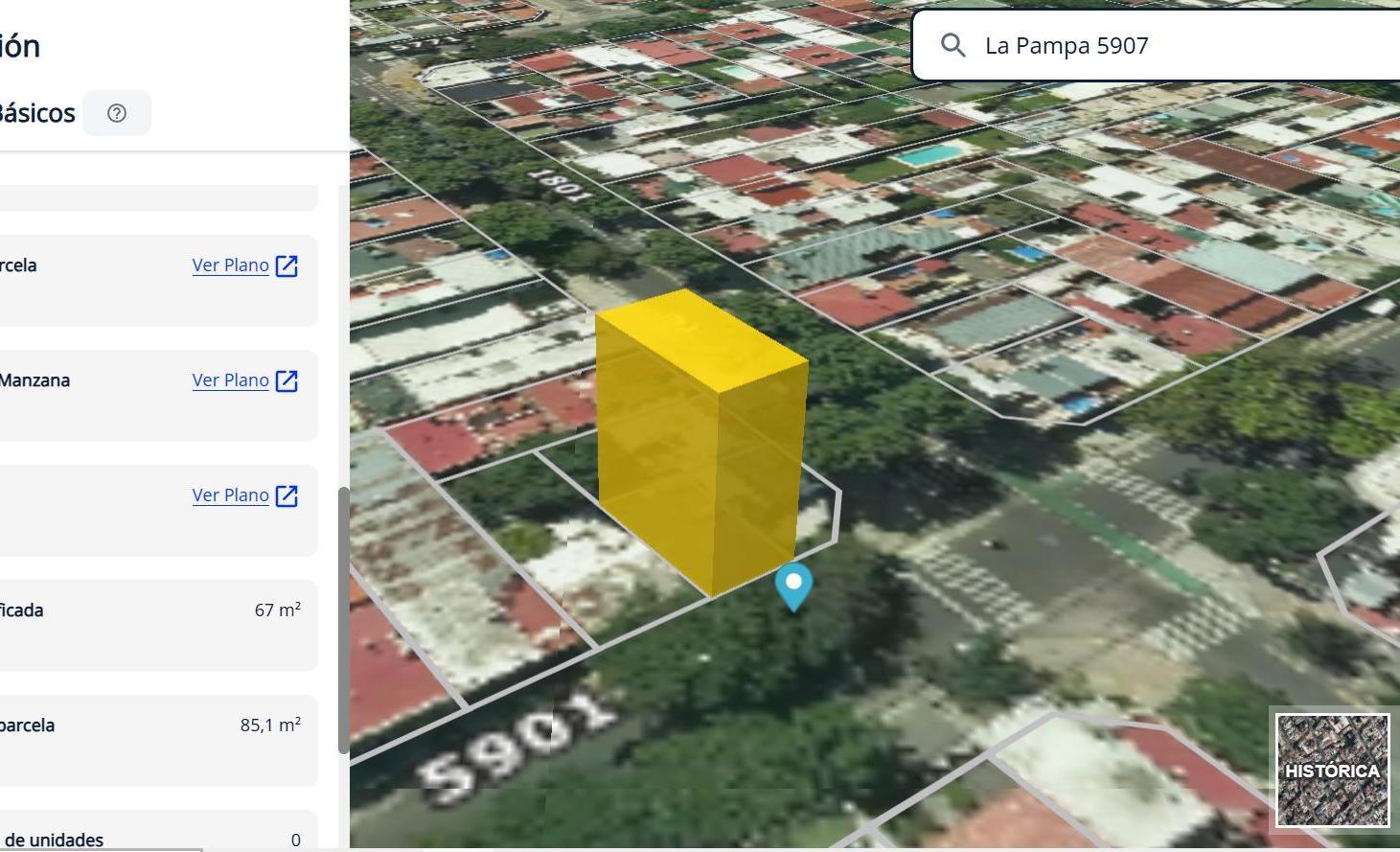Switch to HISTÓRICA map thumbnail
Viewport: 1400px width, 852px height.
pos(1332,771)
